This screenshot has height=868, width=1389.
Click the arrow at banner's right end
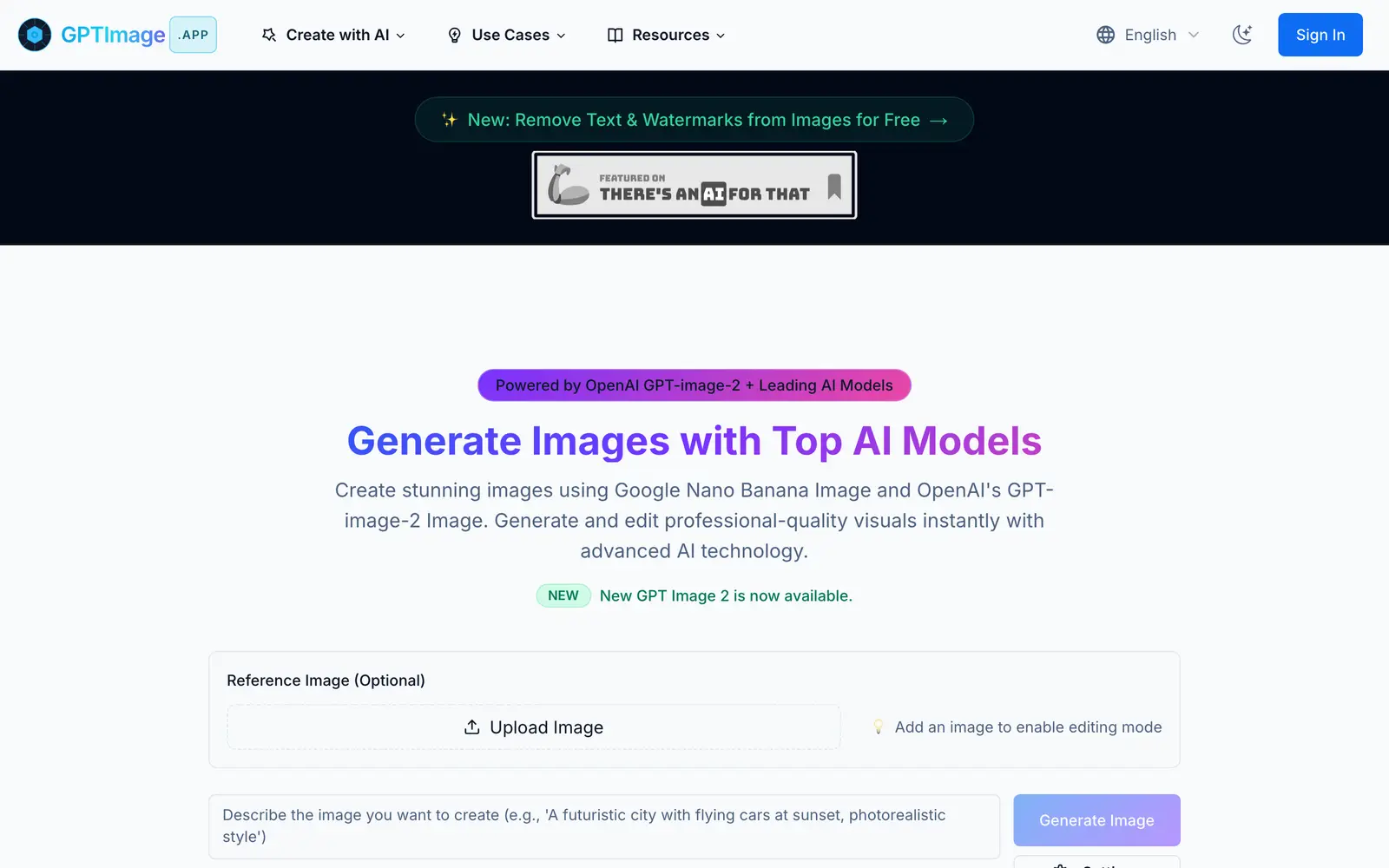click(x=938, y=121)
